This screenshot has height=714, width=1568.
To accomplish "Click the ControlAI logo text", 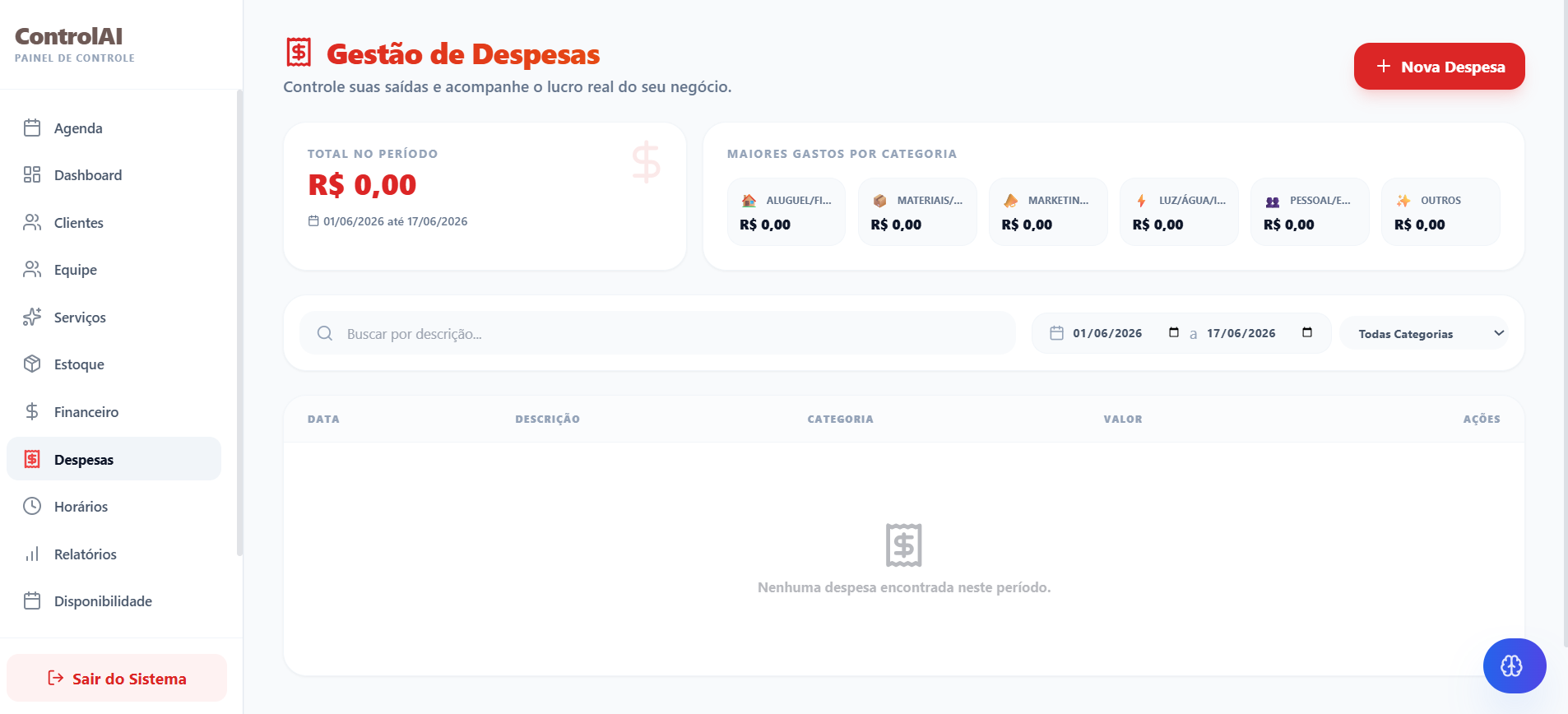I will coord(69,36).
